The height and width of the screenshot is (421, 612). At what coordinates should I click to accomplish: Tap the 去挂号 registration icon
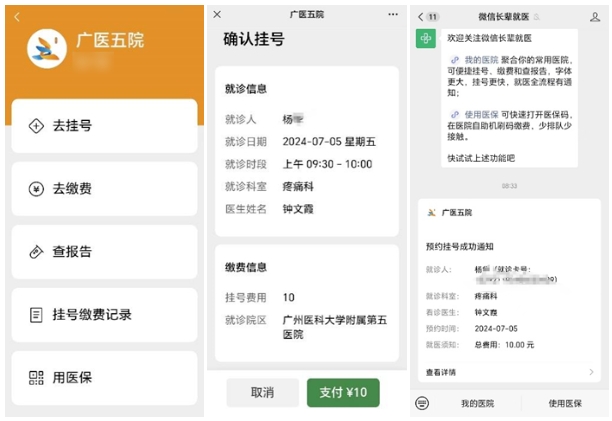click(x=36, y=126)
